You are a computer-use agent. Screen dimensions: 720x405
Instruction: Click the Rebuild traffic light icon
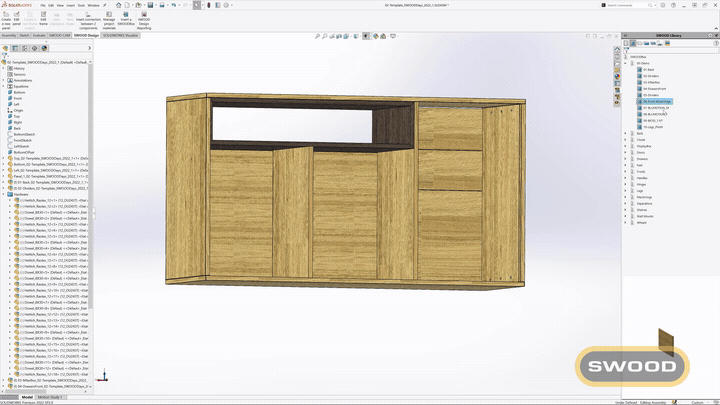point(208,5)
